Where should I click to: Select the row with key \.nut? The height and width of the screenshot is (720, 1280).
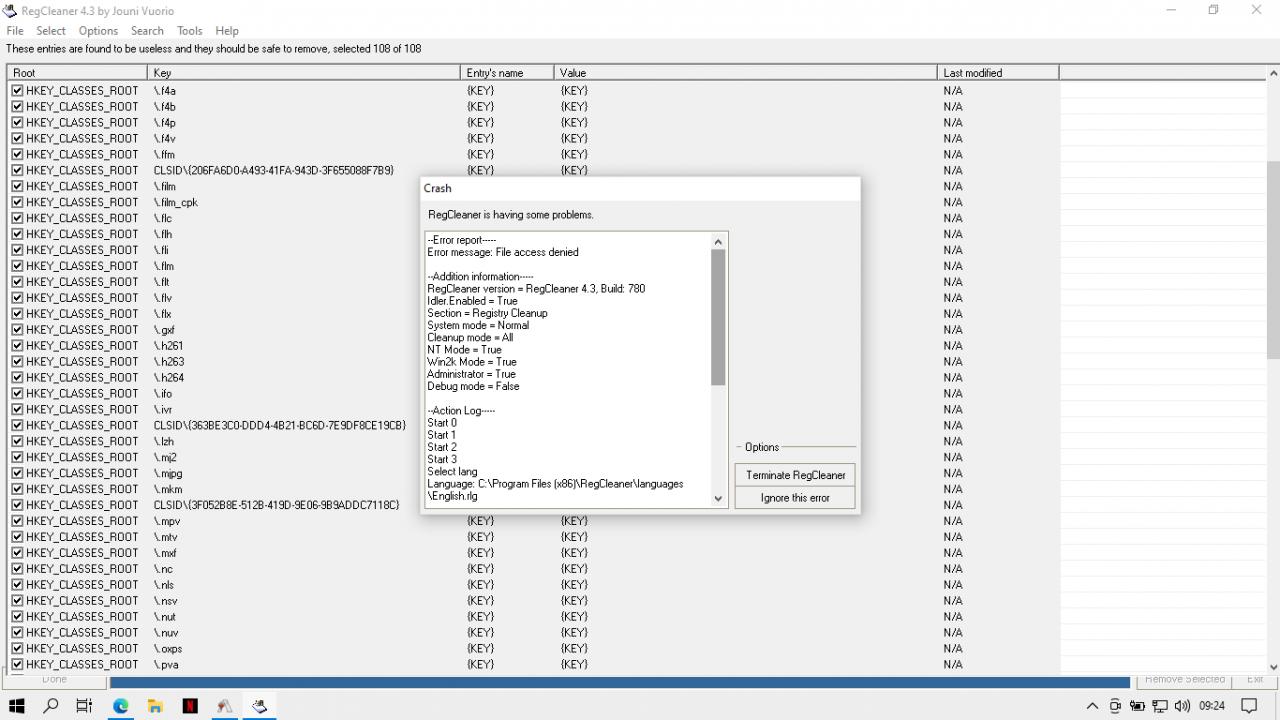click(x=533, y=617)
